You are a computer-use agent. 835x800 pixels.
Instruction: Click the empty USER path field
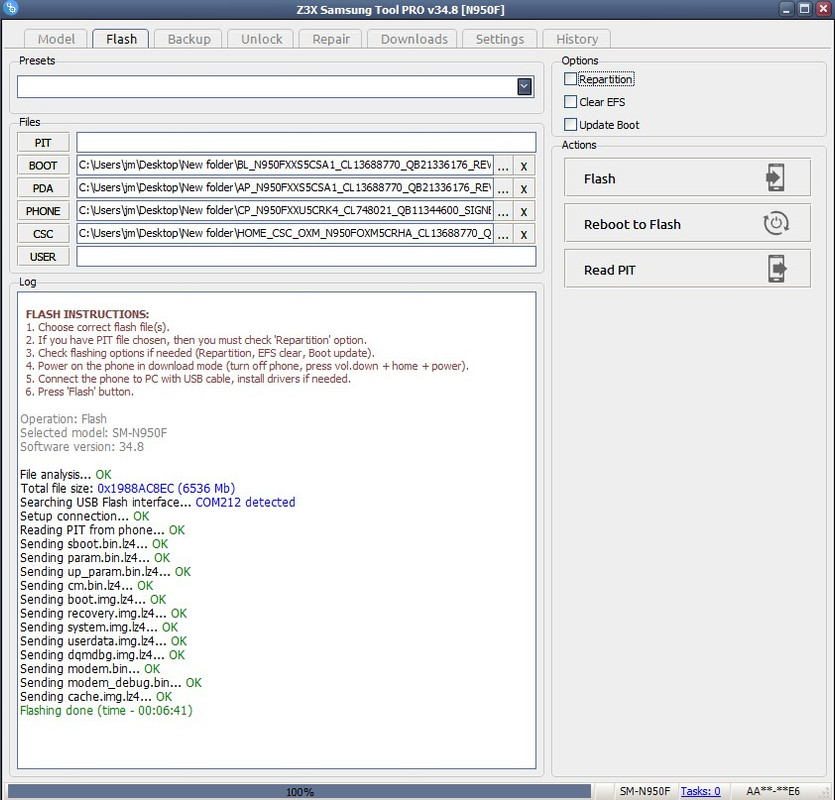pos(306,256)
